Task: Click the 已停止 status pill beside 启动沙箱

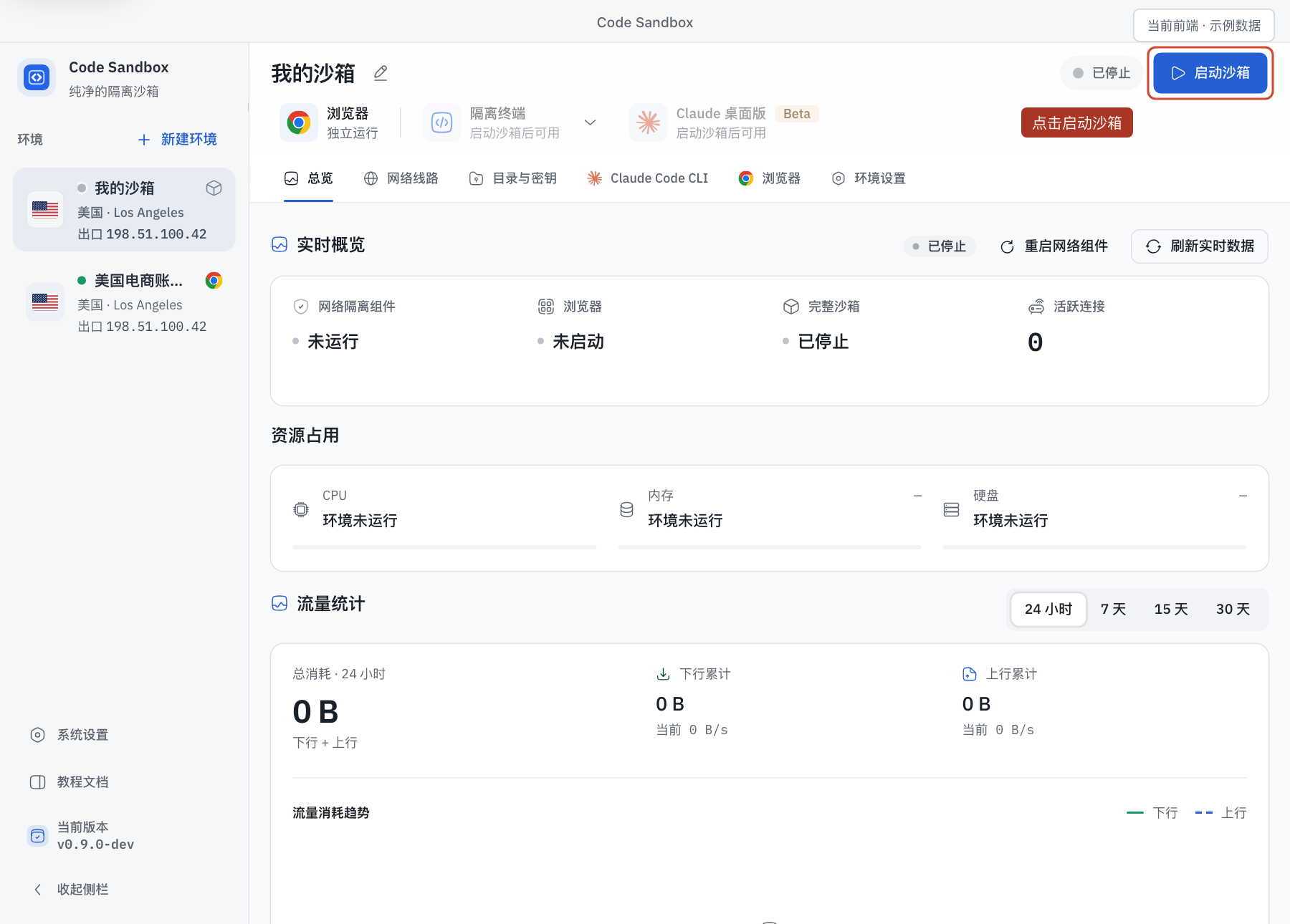Action: tap(1102, 73)
